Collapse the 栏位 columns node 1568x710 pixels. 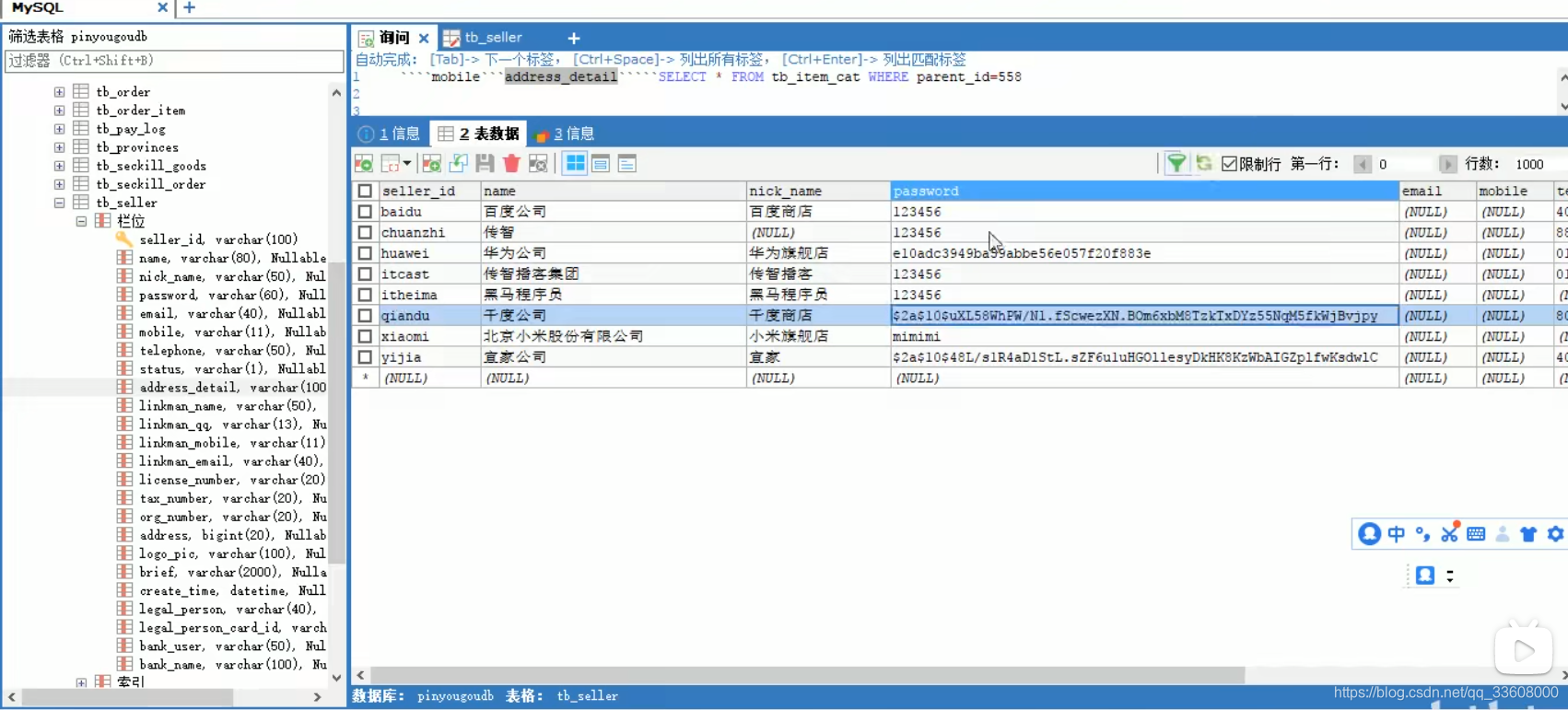click(81, 221)
